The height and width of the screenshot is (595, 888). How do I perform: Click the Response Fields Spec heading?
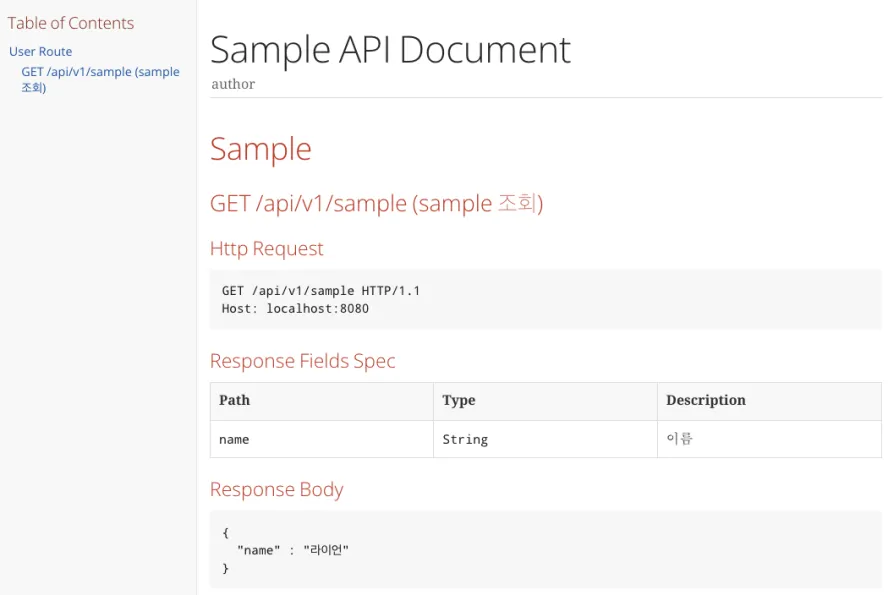pyautogui.click(x=302, y=361)
